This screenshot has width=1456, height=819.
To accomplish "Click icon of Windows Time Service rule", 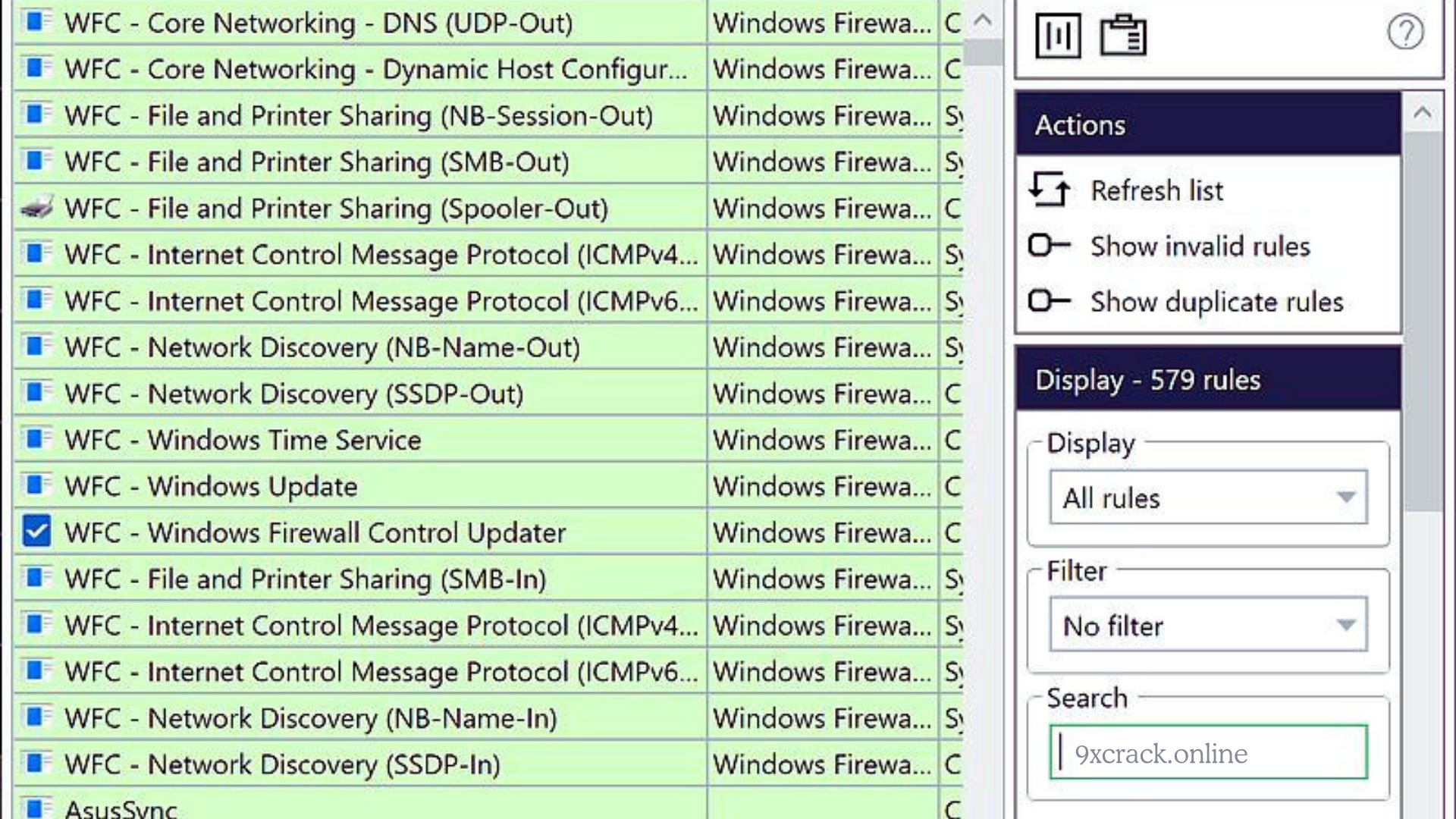I will (36, 439).
